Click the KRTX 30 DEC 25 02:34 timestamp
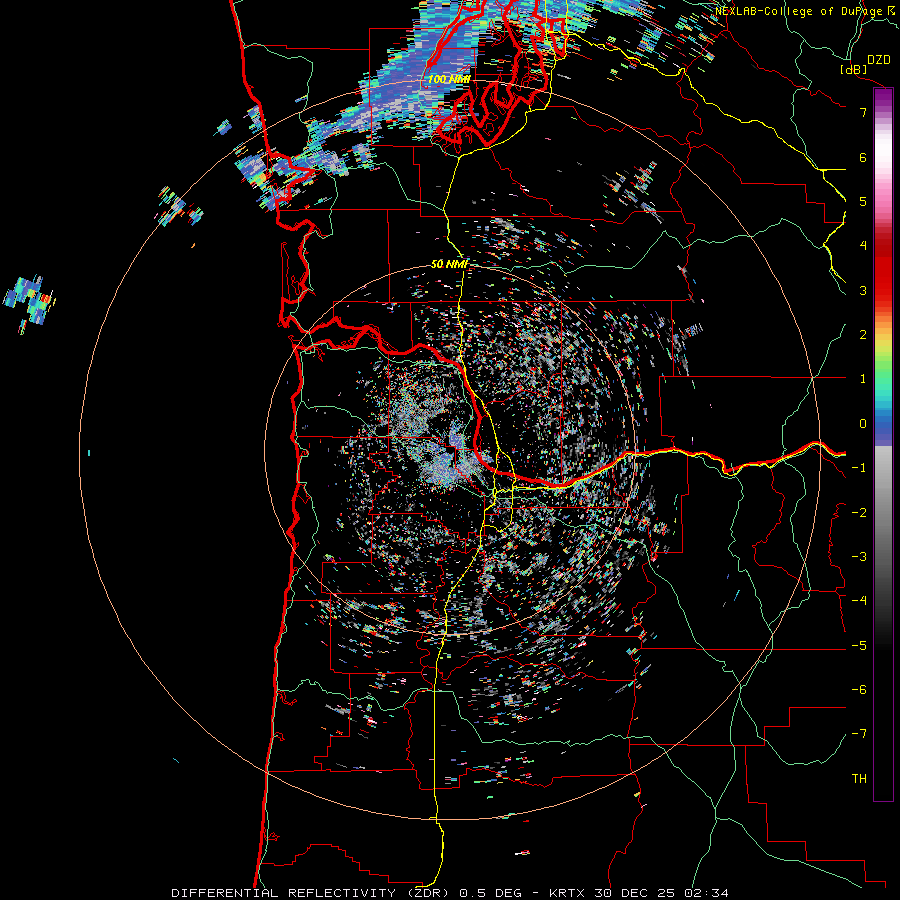 pos(639,893)
